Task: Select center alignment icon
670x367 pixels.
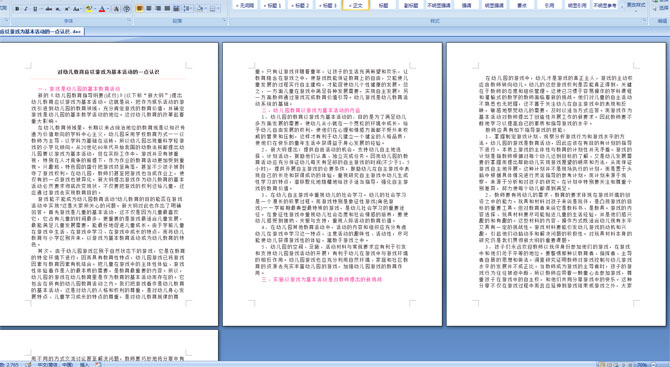Action: [149, 9]
